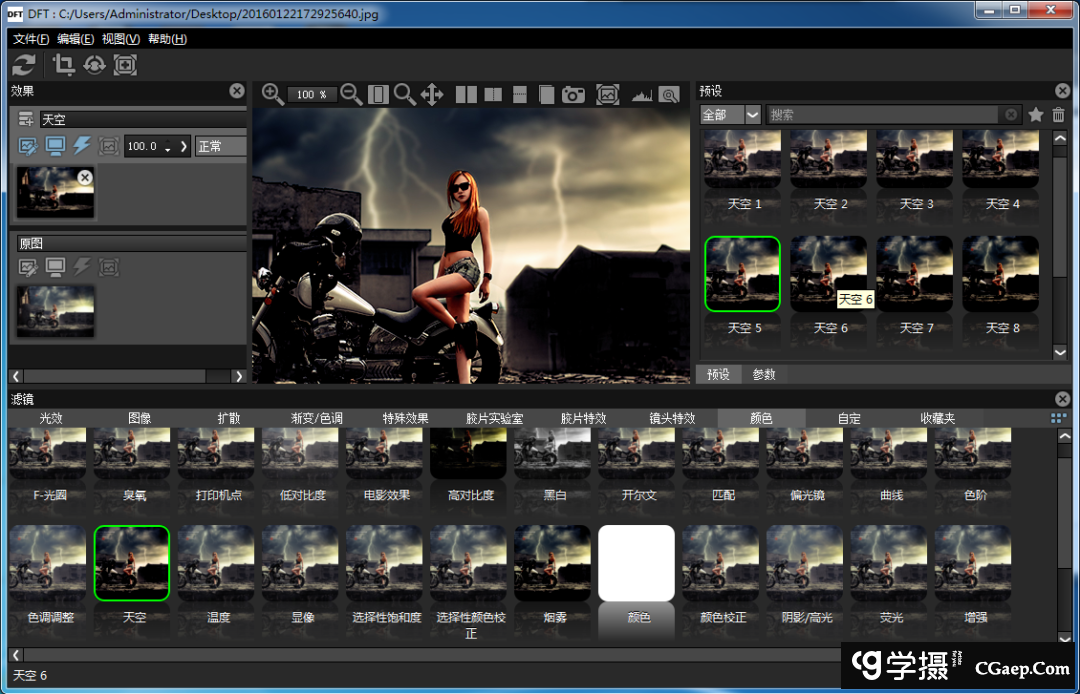The height and width of the screenshot is (694, 1080).
Task: Open the 正常 blend mode selector
Action: pos(220,146)
